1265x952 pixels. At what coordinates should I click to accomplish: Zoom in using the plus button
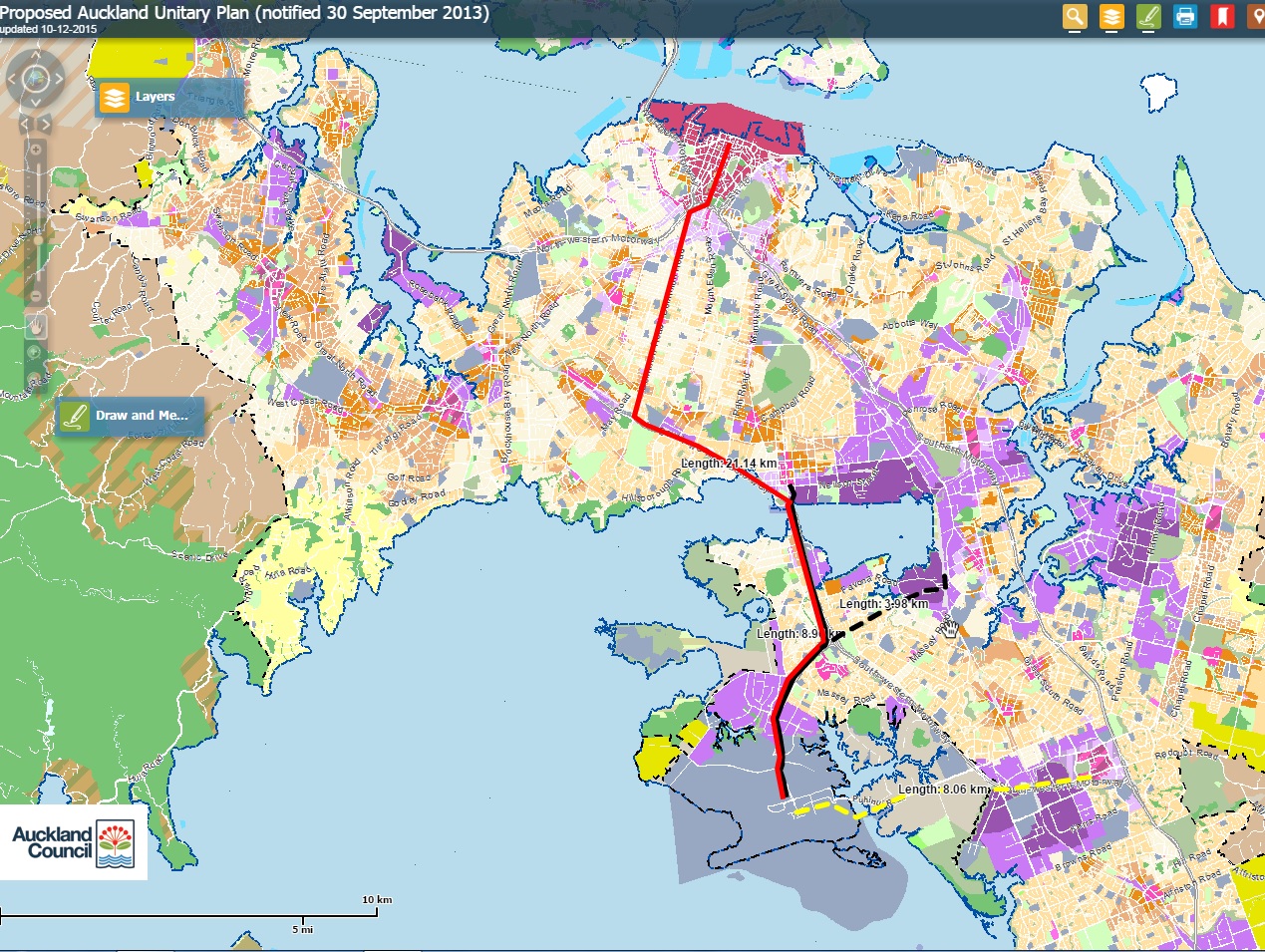click(36, 150)
